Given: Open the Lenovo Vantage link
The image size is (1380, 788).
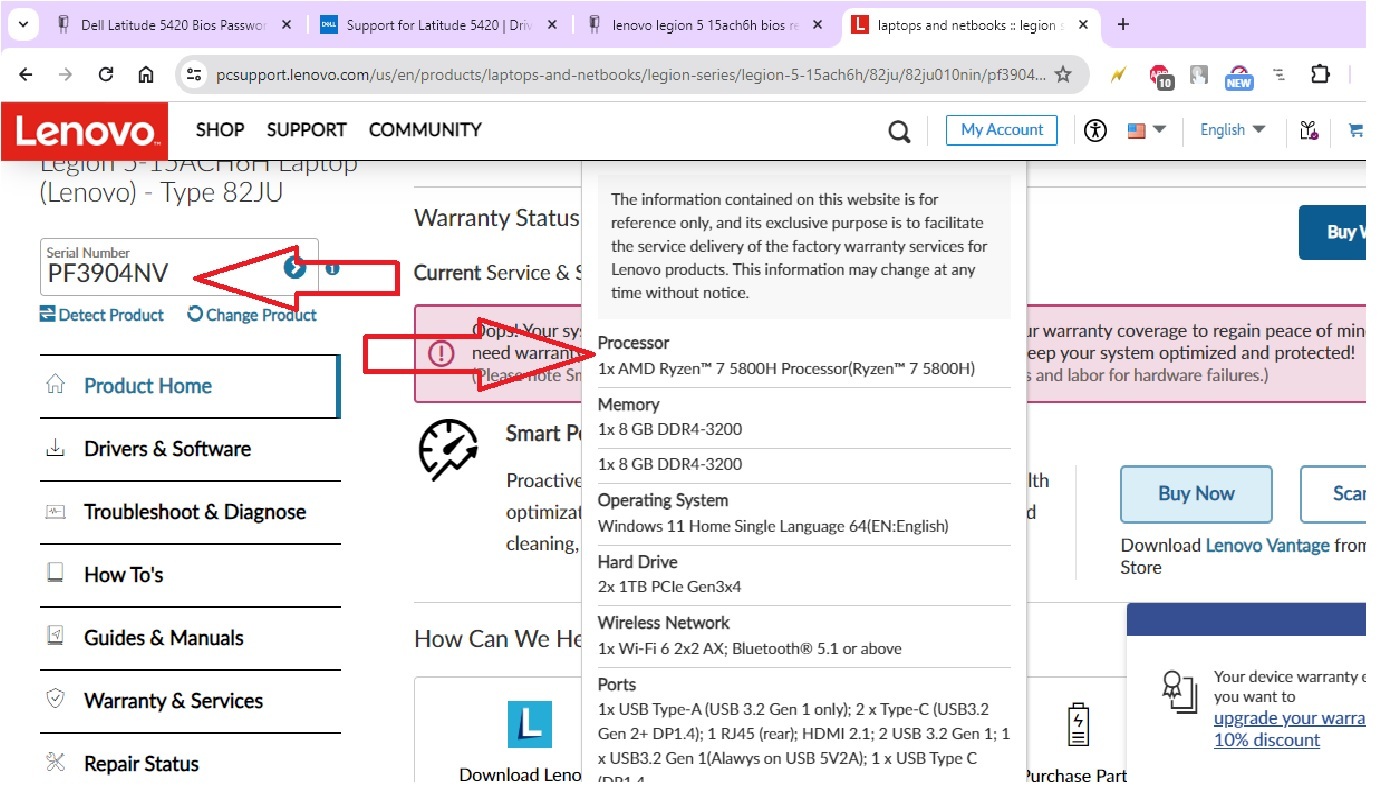Looking at the screenshot, I should (1267, 545).
